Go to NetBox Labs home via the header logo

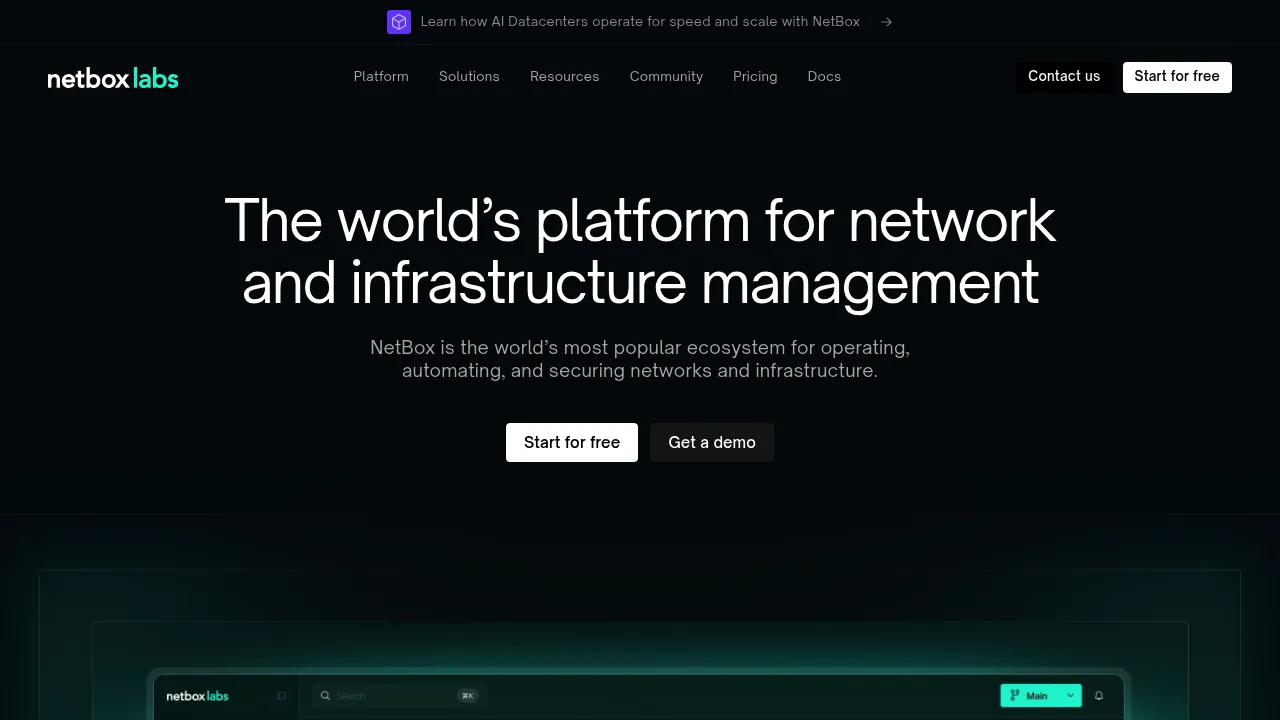[113, 78]
